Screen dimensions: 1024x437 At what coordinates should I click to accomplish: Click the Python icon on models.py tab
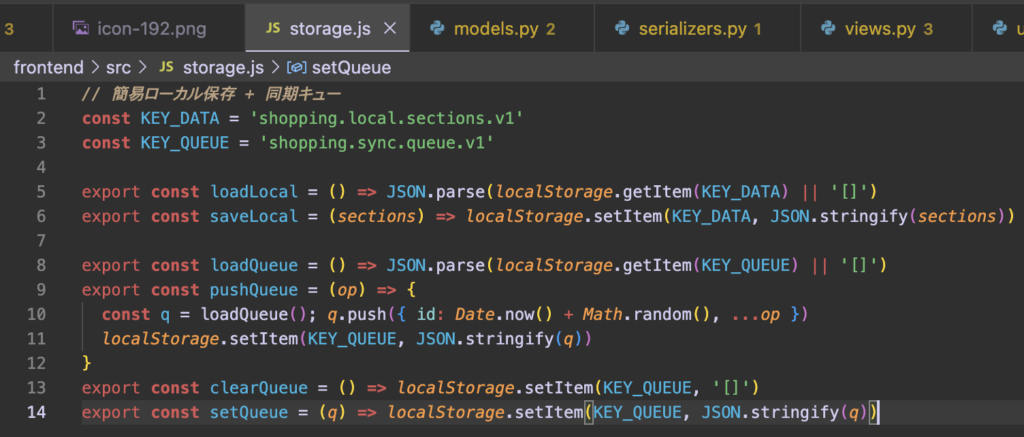coord(437,29)
